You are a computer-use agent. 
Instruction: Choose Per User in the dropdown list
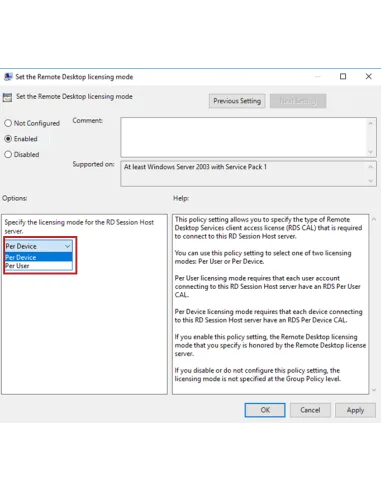[x=39, y=266]
